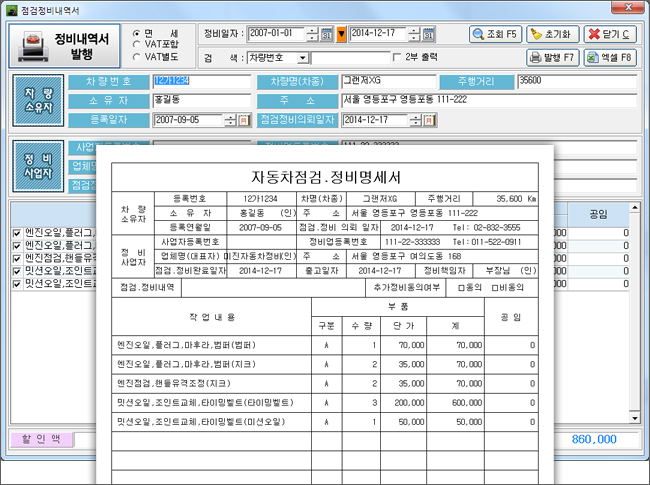Click the orange arrow between the dates

pos(342,34)
